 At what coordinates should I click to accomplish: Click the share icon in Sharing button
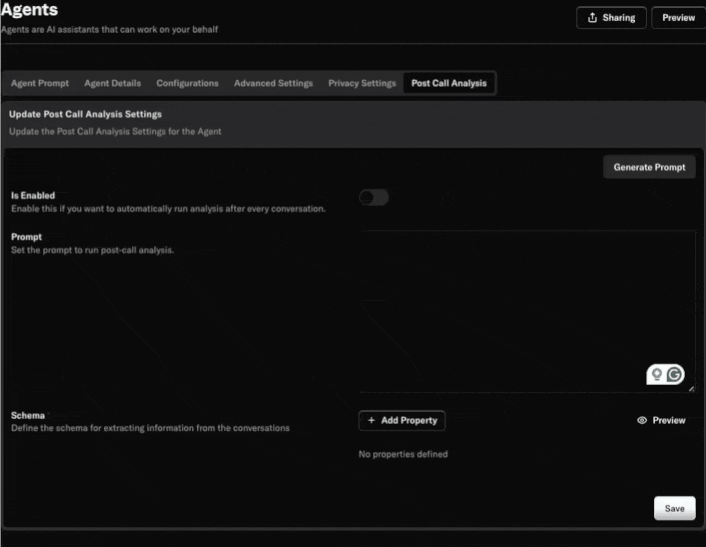pyautogui.click(x=592, y=18)
